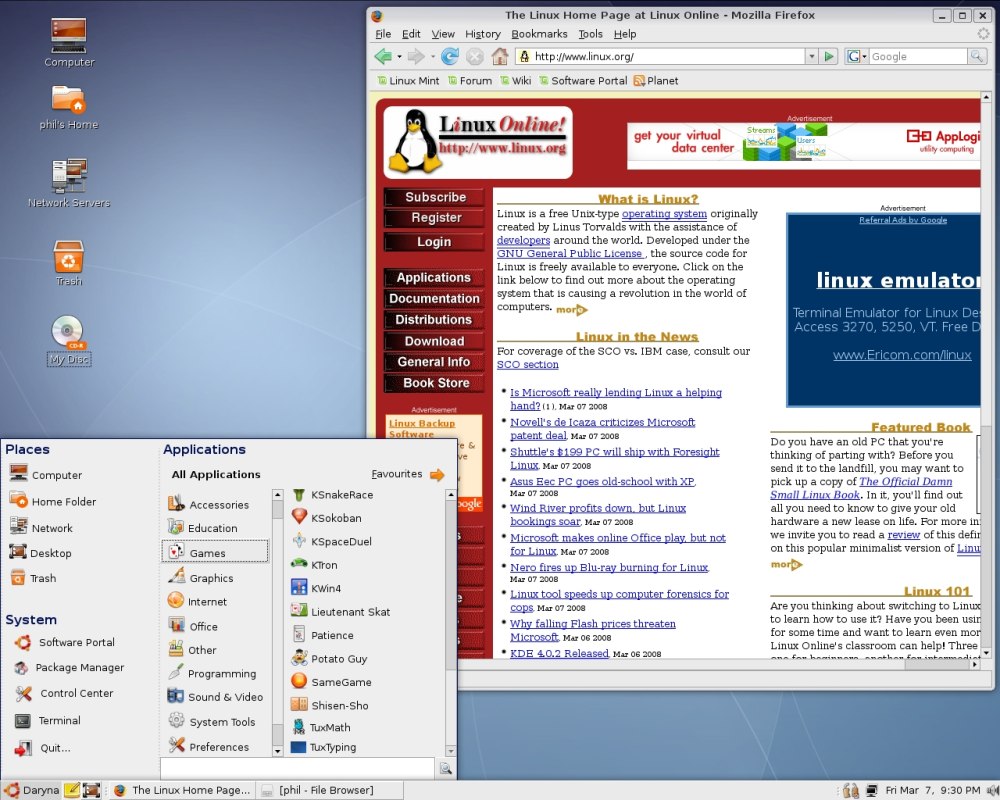This screenshot has width=1000, height=800.
Task: Open Terminal from the System section
Action: tap(59, 720)
